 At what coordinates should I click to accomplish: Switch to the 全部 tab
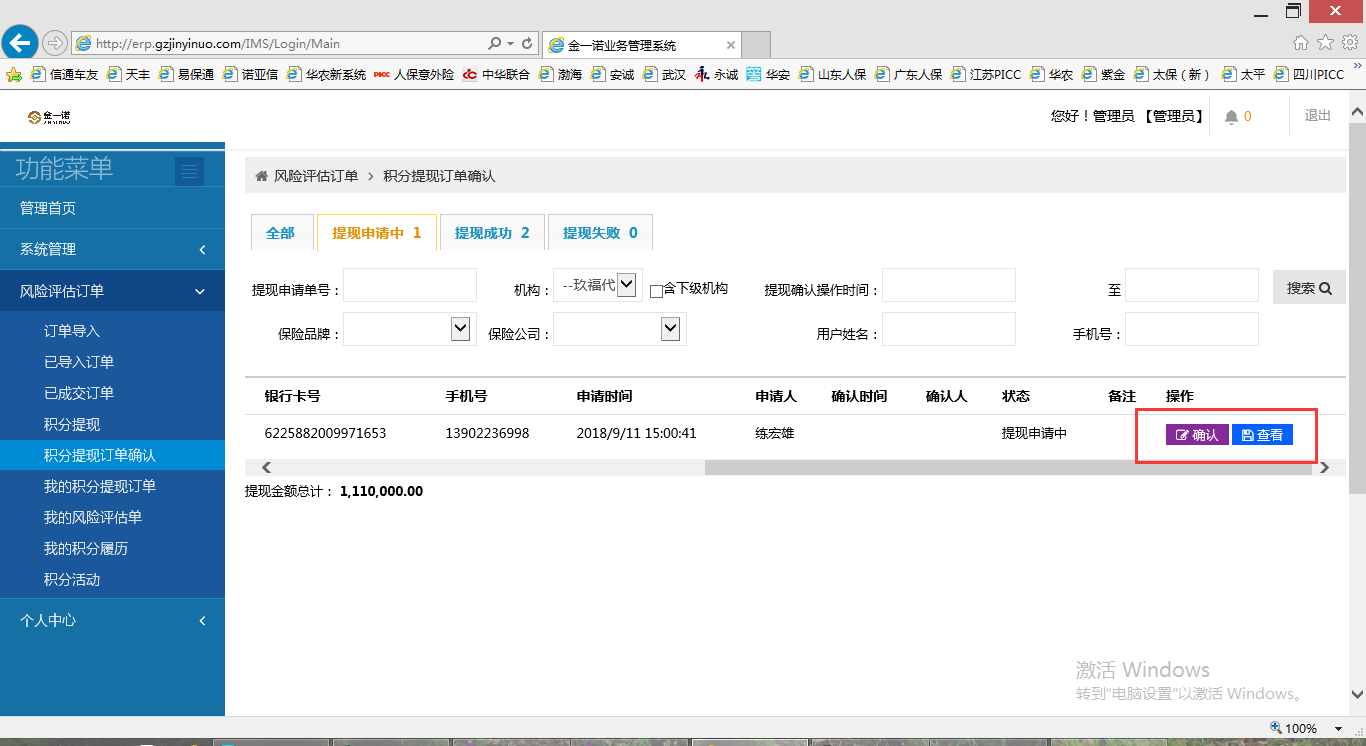pos(281,233)
